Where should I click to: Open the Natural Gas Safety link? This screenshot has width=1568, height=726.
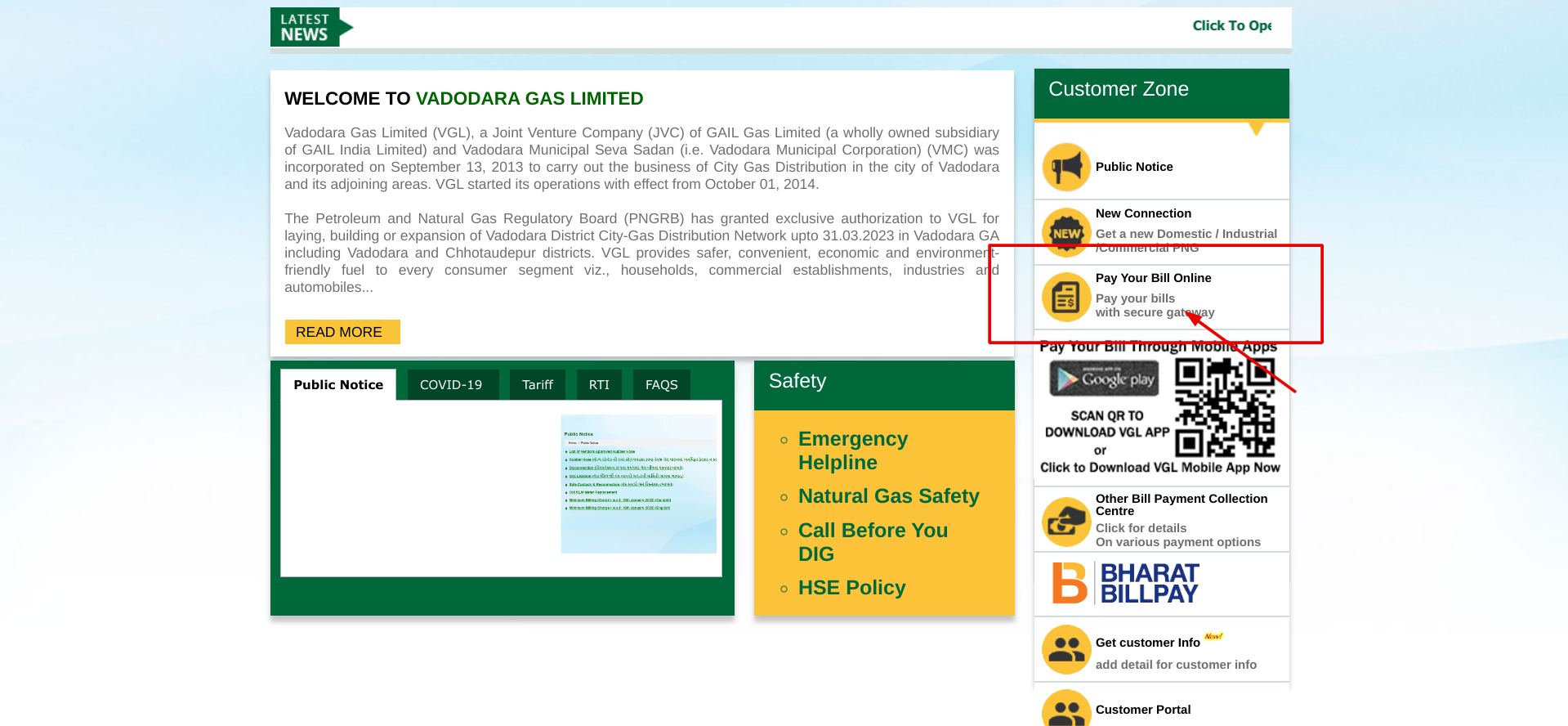coord(888,496)
